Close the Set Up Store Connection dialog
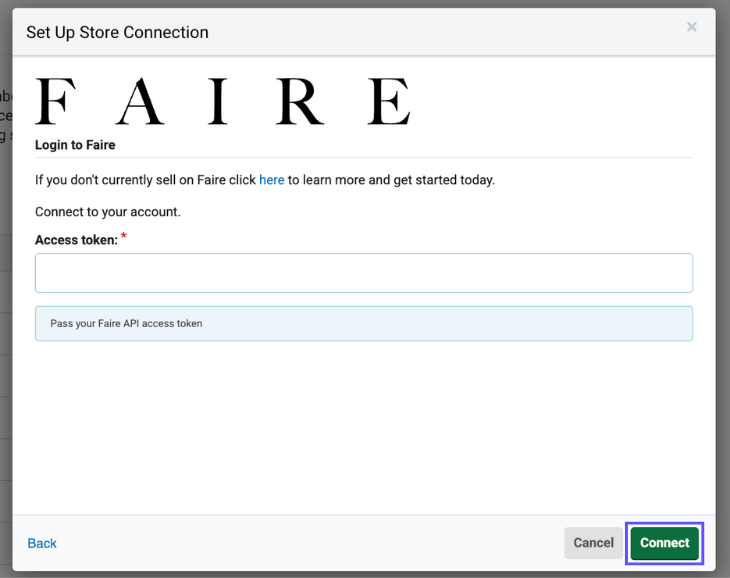Image resolution: width=730 pixels, height=578 pixels. pyautogui.click(x=691, y=27)
